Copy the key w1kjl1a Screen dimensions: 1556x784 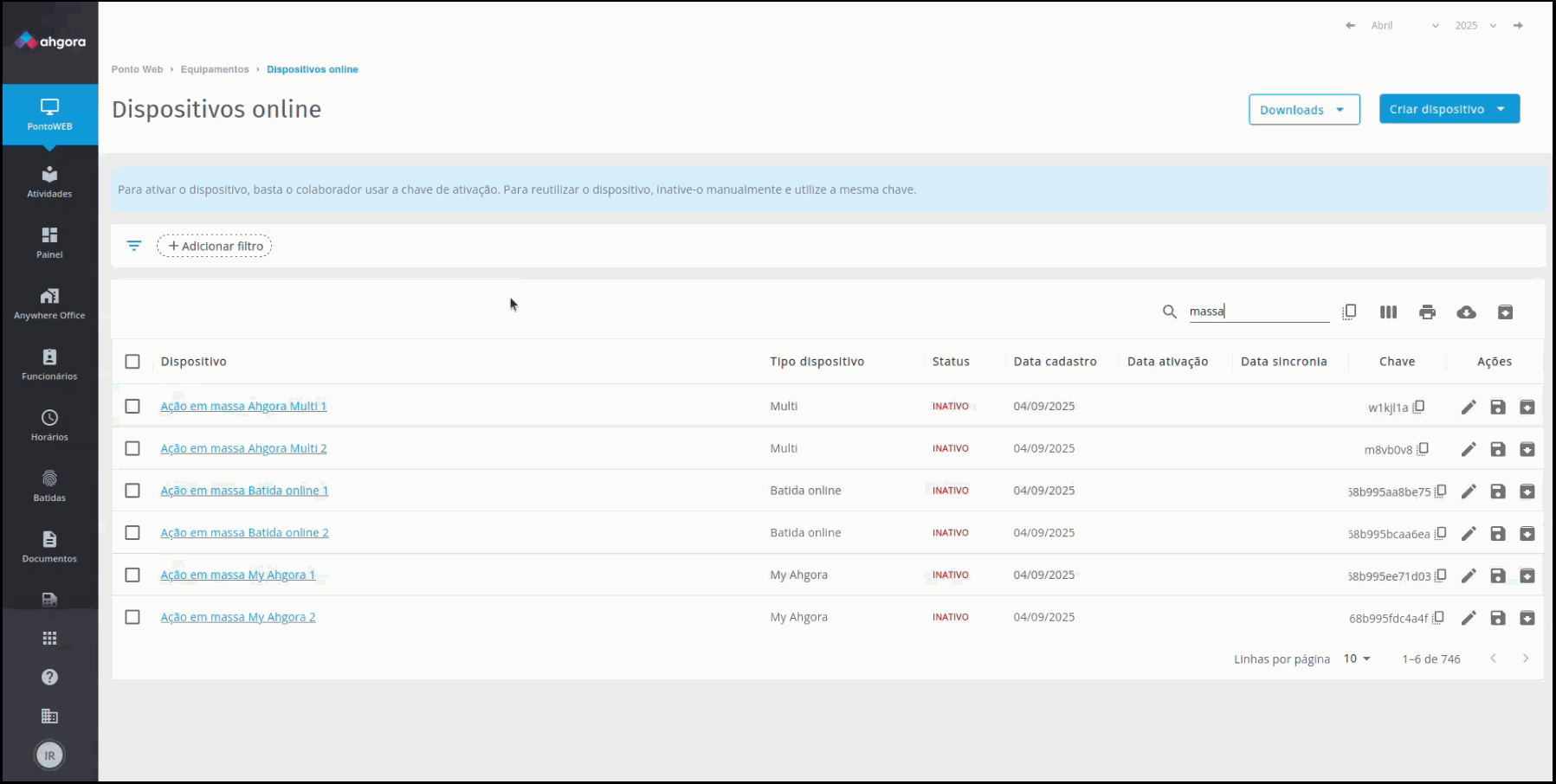click(x=1418, y=407)
